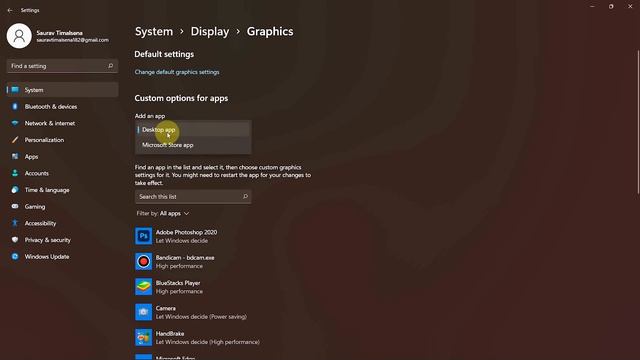Select the Camera app icon
This screenshot has width=640, height=360.
[x=144, y=312]
